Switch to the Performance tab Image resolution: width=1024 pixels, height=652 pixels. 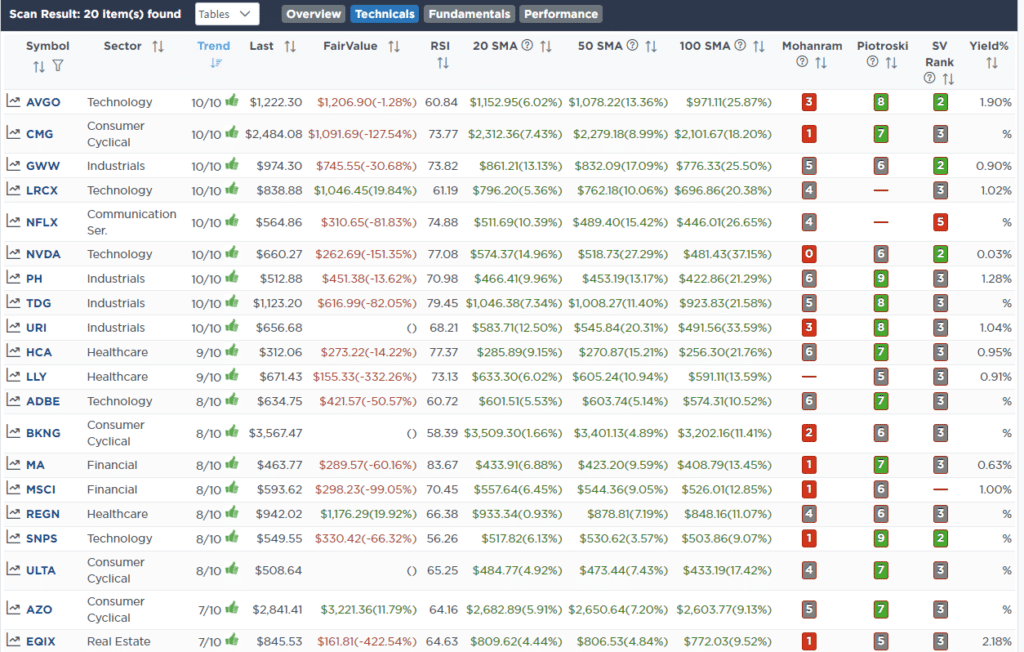[x=560, y=14]
